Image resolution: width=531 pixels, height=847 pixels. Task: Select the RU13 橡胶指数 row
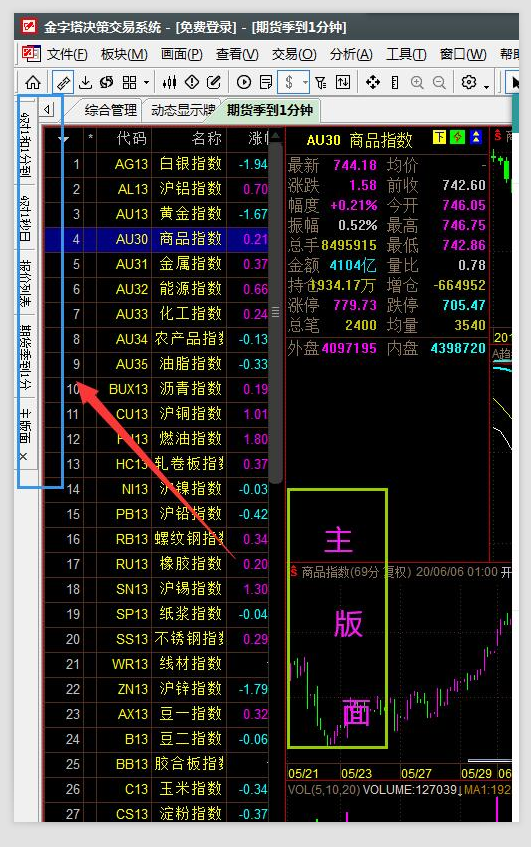click(x=157, y=564)
